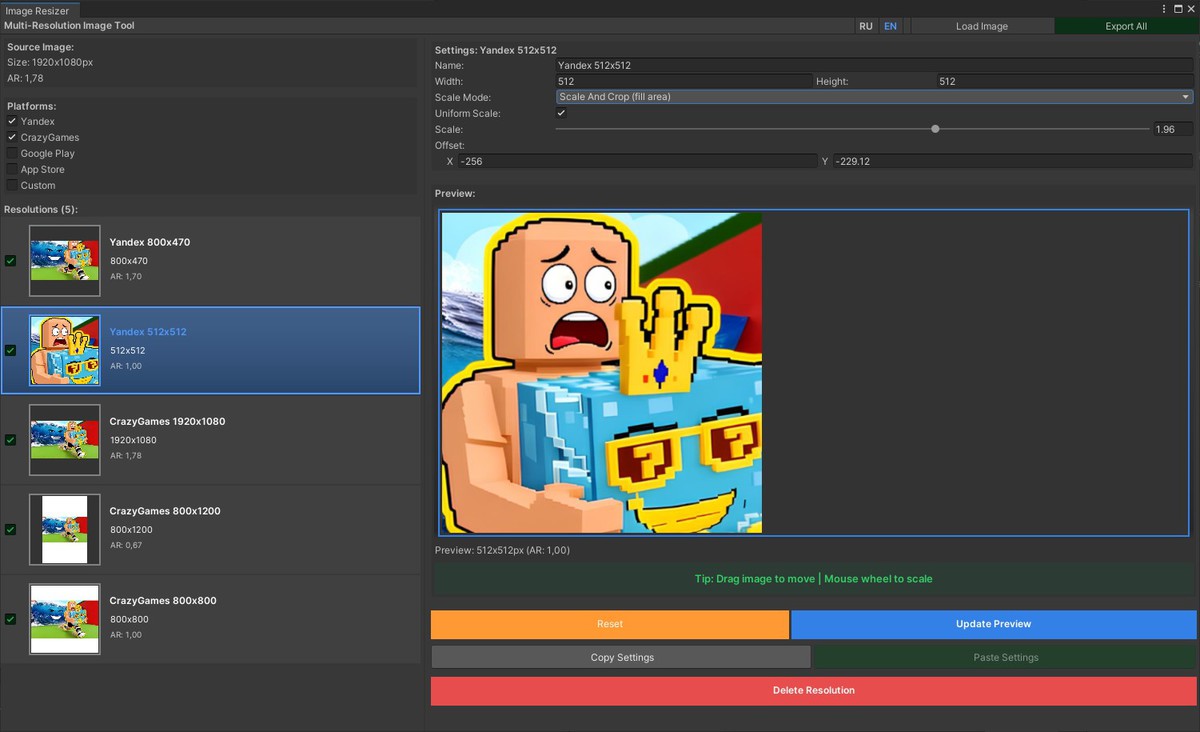The height and width of the screenshot is (732, 1200).
Task: Uncheck the CrazyGames 800x1200 resolution checkbox
Action: coord(10,530)
